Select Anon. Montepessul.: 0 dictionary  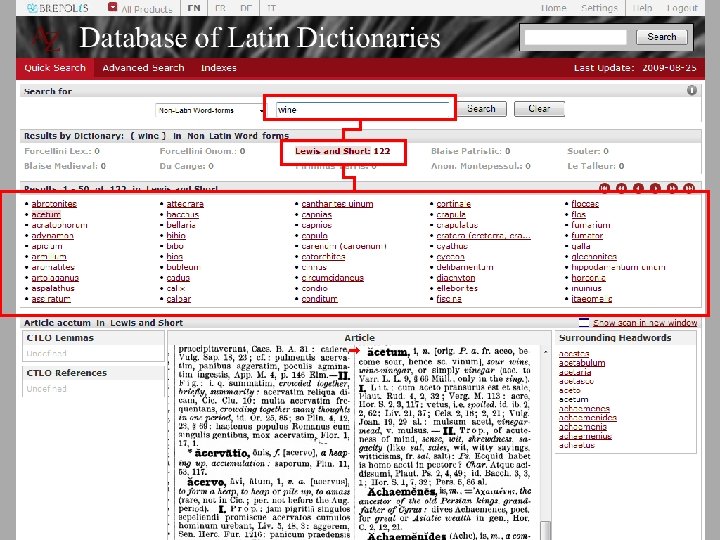tap(481, 166)
